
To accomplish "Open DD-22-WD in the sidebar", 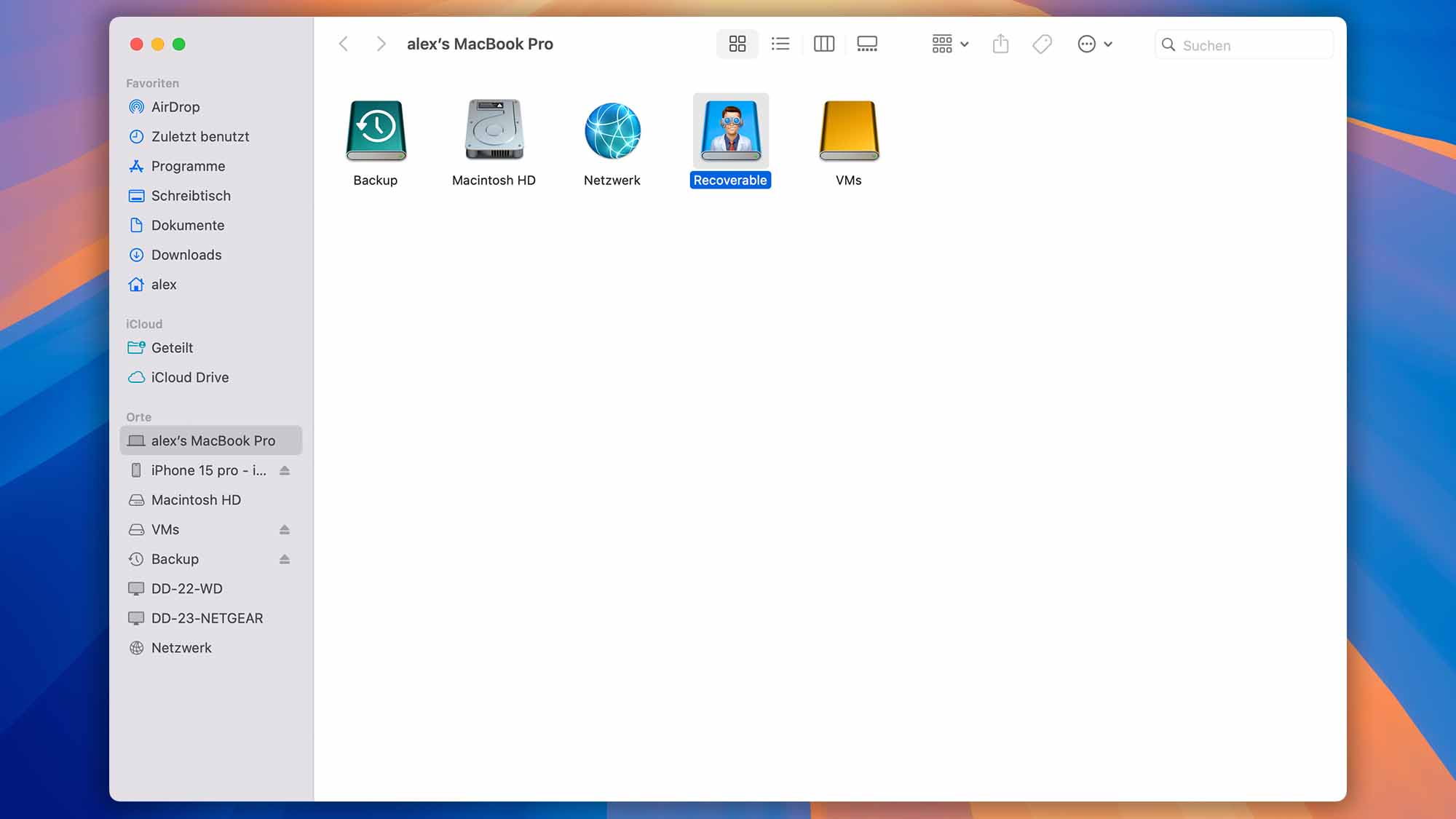I will pos(211,588).
